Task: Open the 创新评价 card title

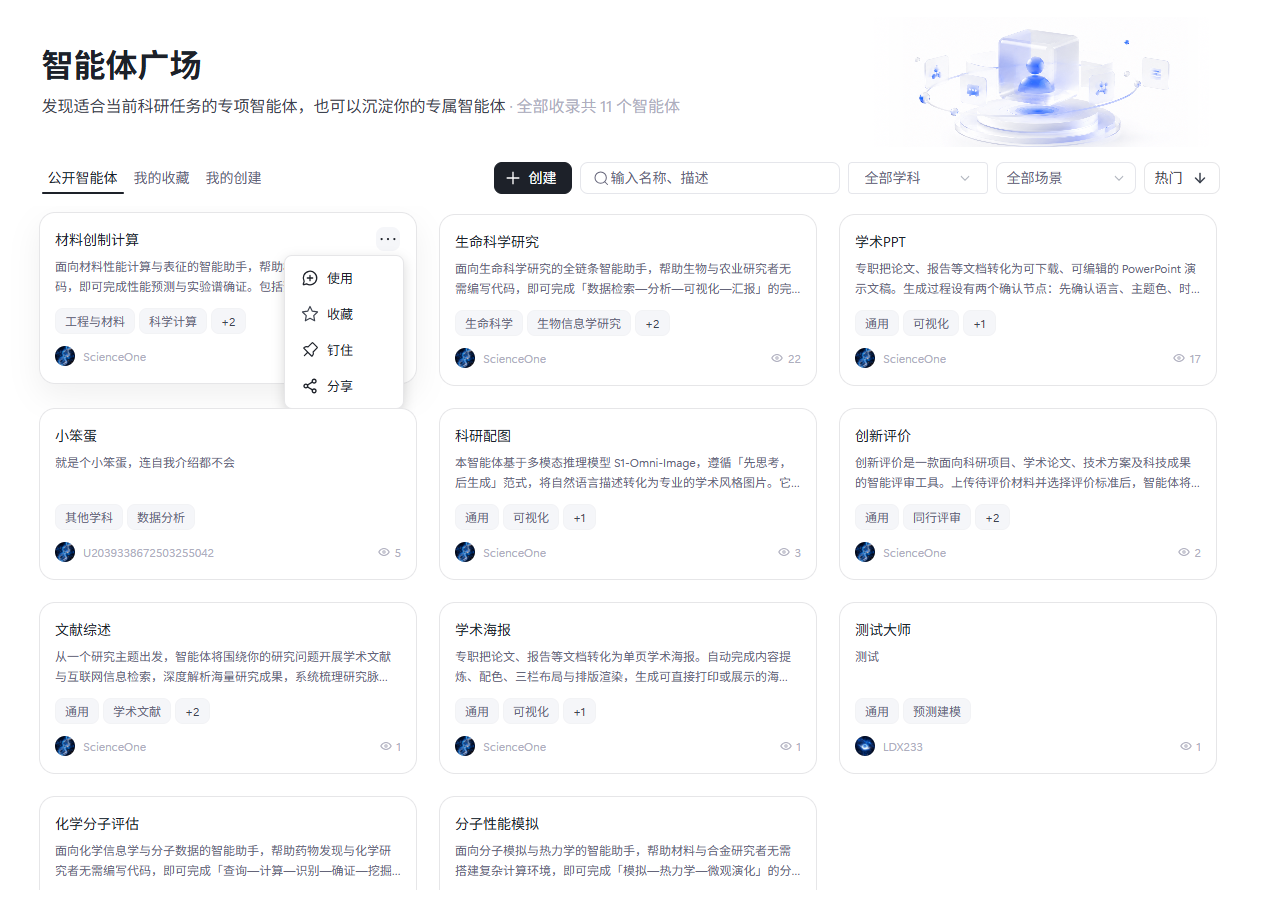Action: tap(883, 436)
